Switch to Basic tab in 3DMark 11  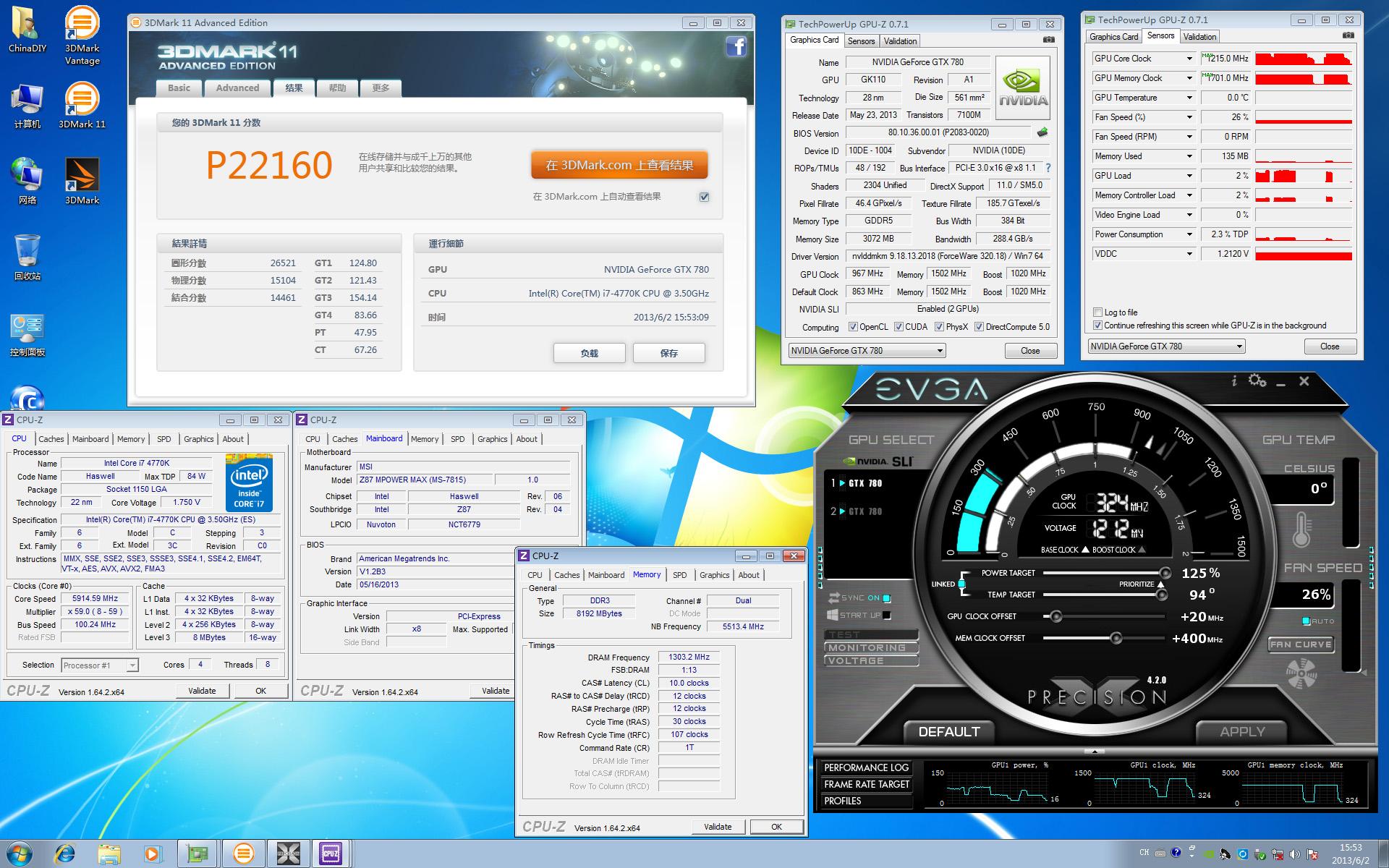[179, 88]
